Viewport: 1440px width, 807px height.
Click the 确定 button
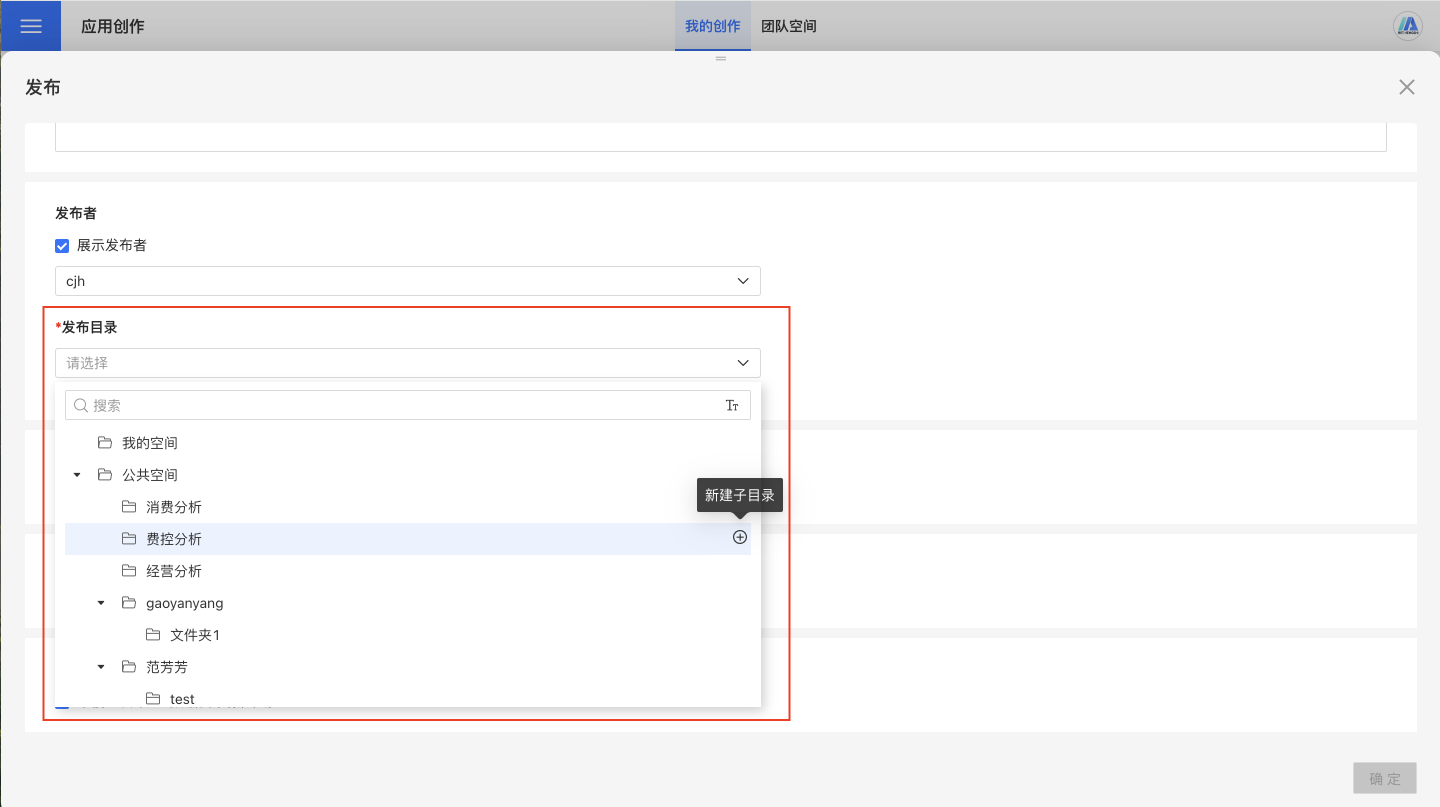1385,779
